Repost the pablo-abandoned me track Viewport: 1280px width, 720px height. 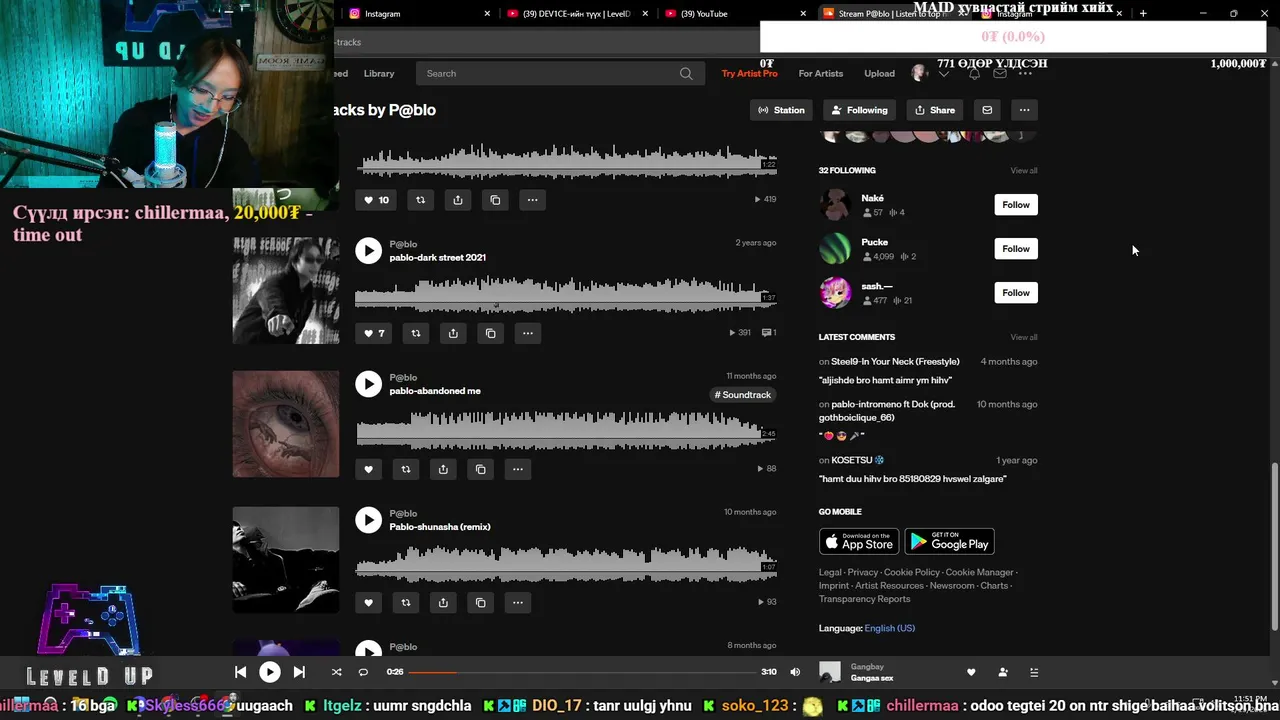pos(405,469)
